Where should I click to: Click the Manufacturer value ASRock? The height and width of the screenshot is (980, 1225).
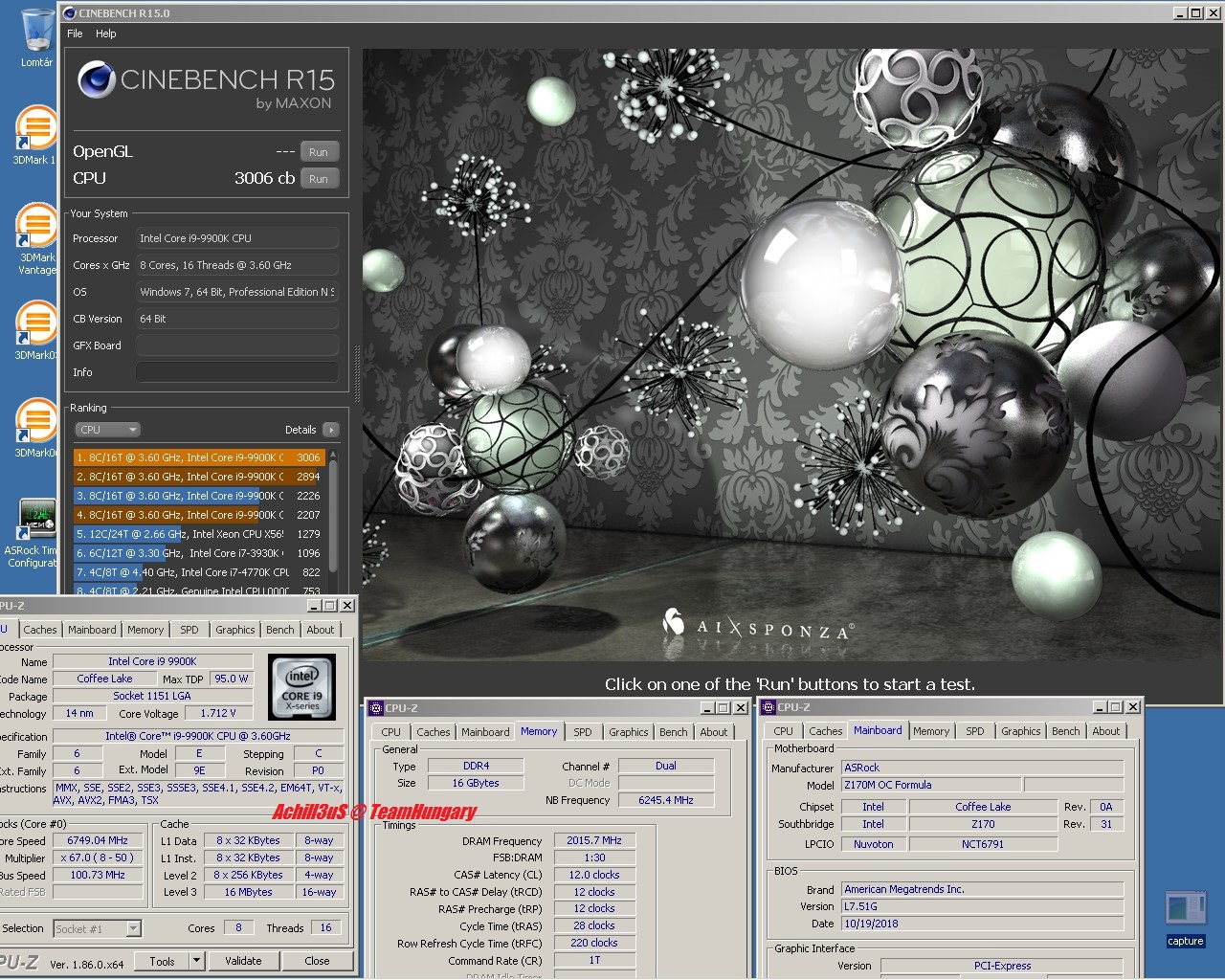click(x=982, y=768)
